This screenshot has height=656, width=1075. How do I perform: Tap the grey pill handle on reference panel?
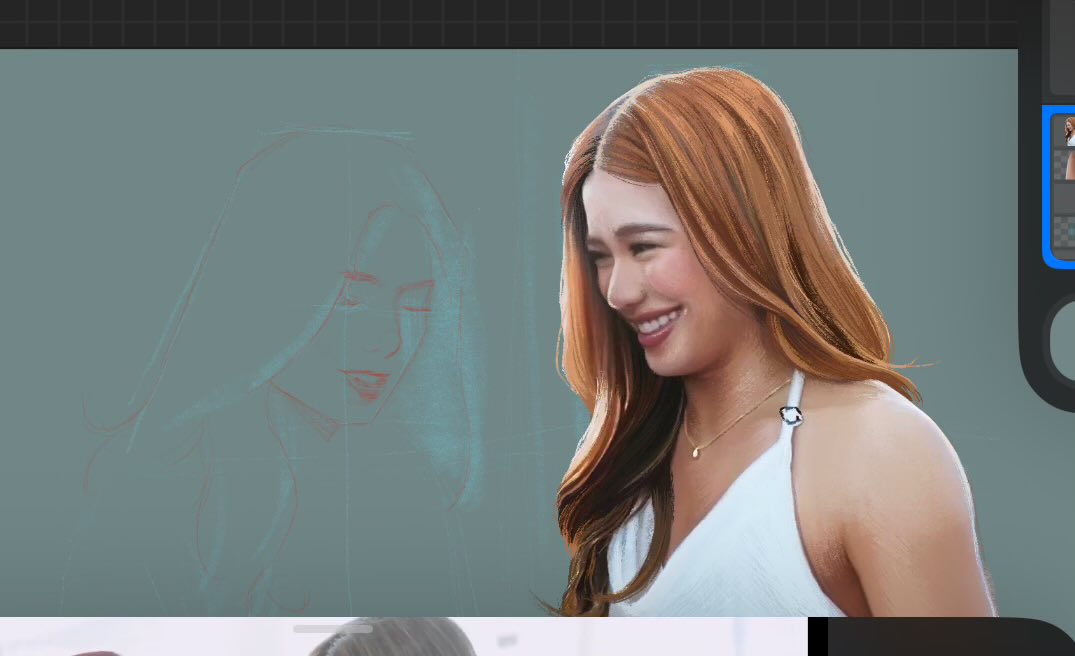coord(333,629)
